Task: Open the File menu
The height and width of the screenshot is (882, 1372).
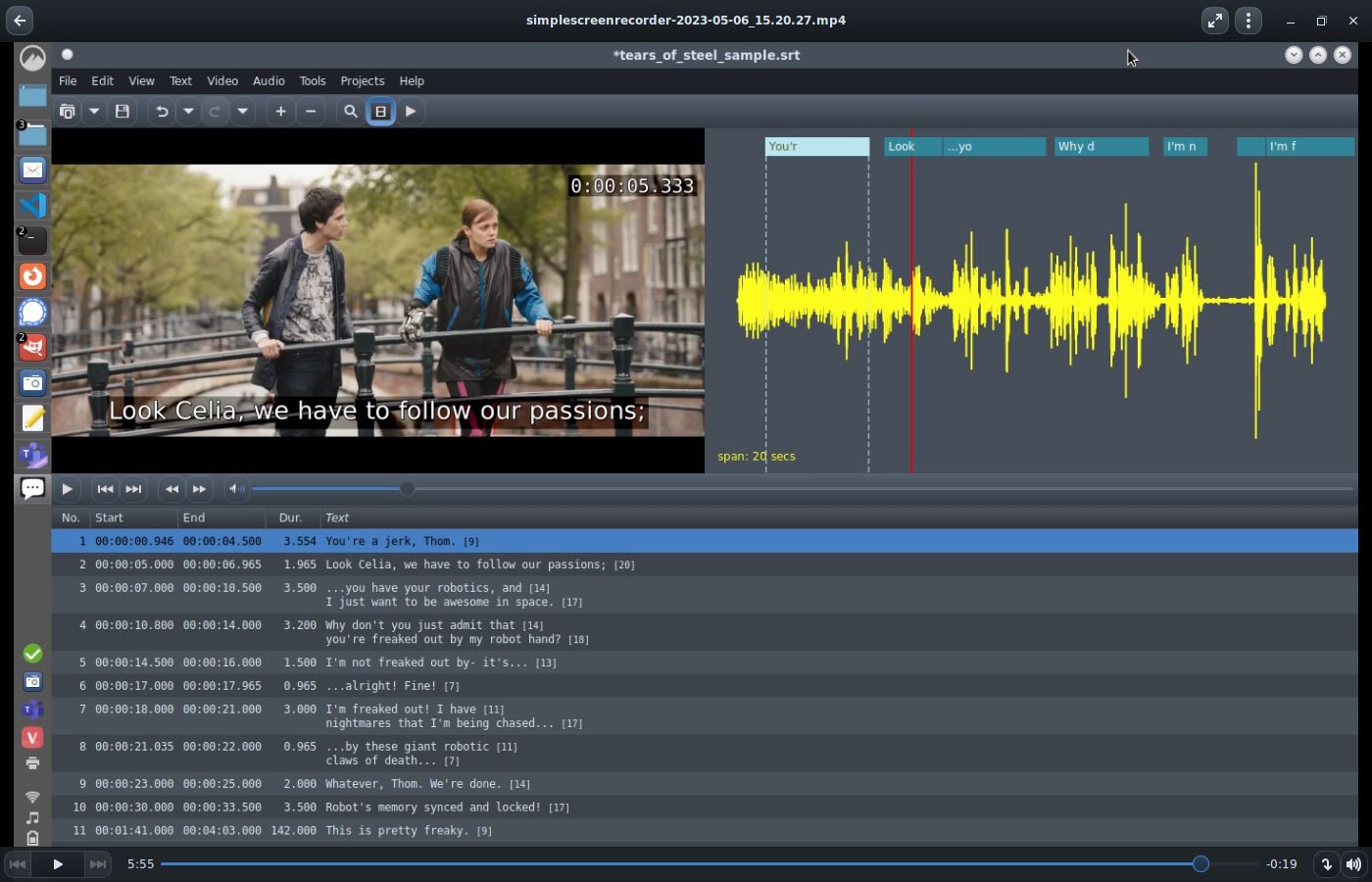Action: tap(68, 81)
